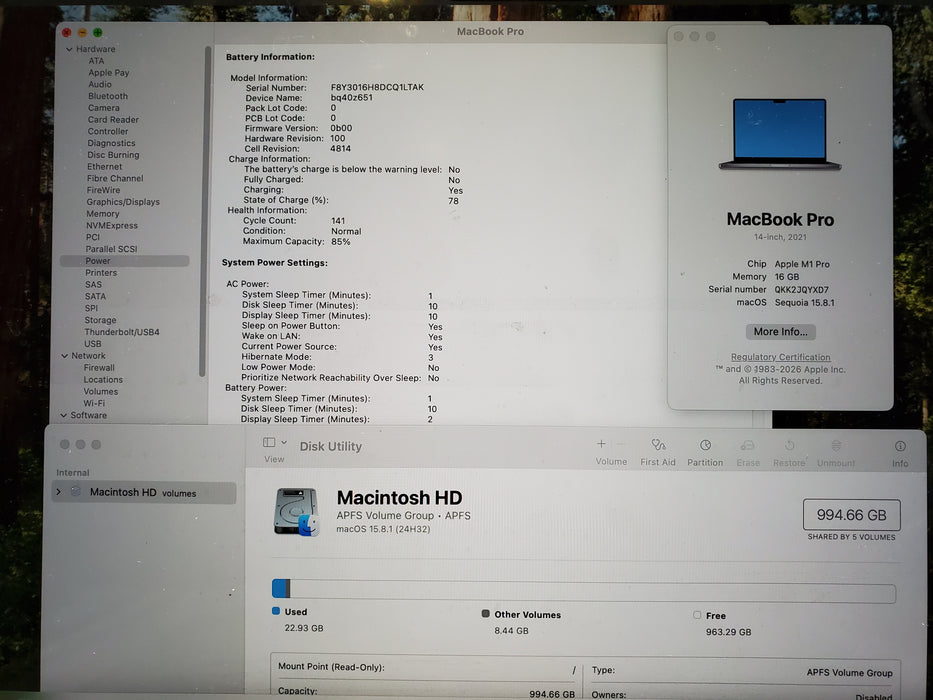933x700 pixels.
Task: Select Wi-Fi under Network
Action: tap(94, 404)
